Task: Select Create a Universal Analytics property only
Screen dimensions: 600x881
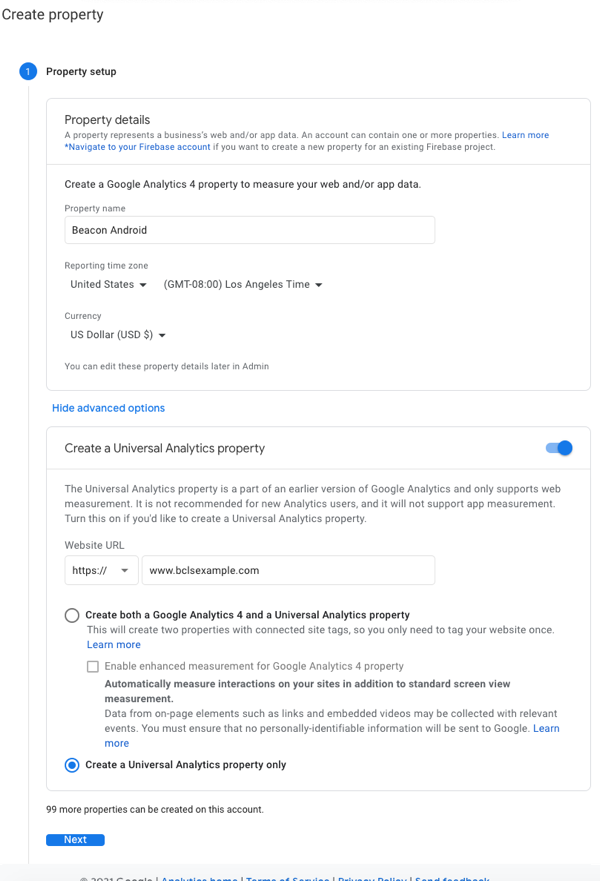Action: (72, 765)
